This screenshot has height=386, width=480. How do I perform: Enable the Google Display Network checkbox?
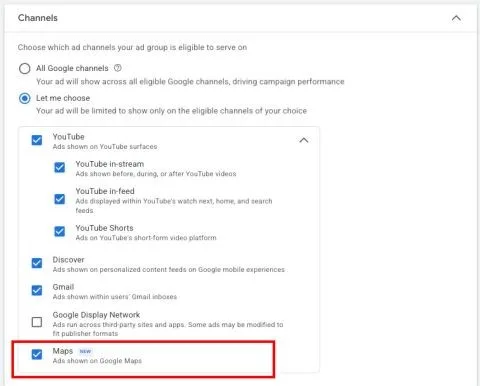pos(37,322)
